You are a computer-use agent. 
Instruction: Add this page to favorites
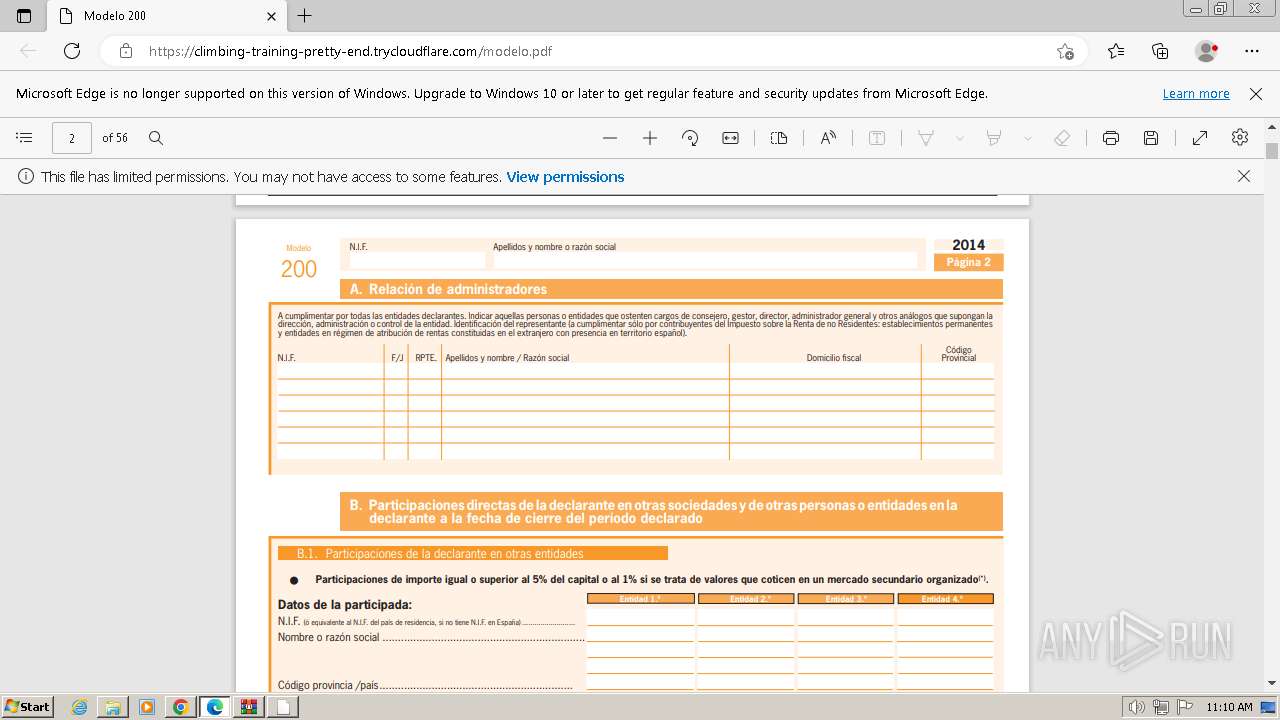[x=1065, y=51]
